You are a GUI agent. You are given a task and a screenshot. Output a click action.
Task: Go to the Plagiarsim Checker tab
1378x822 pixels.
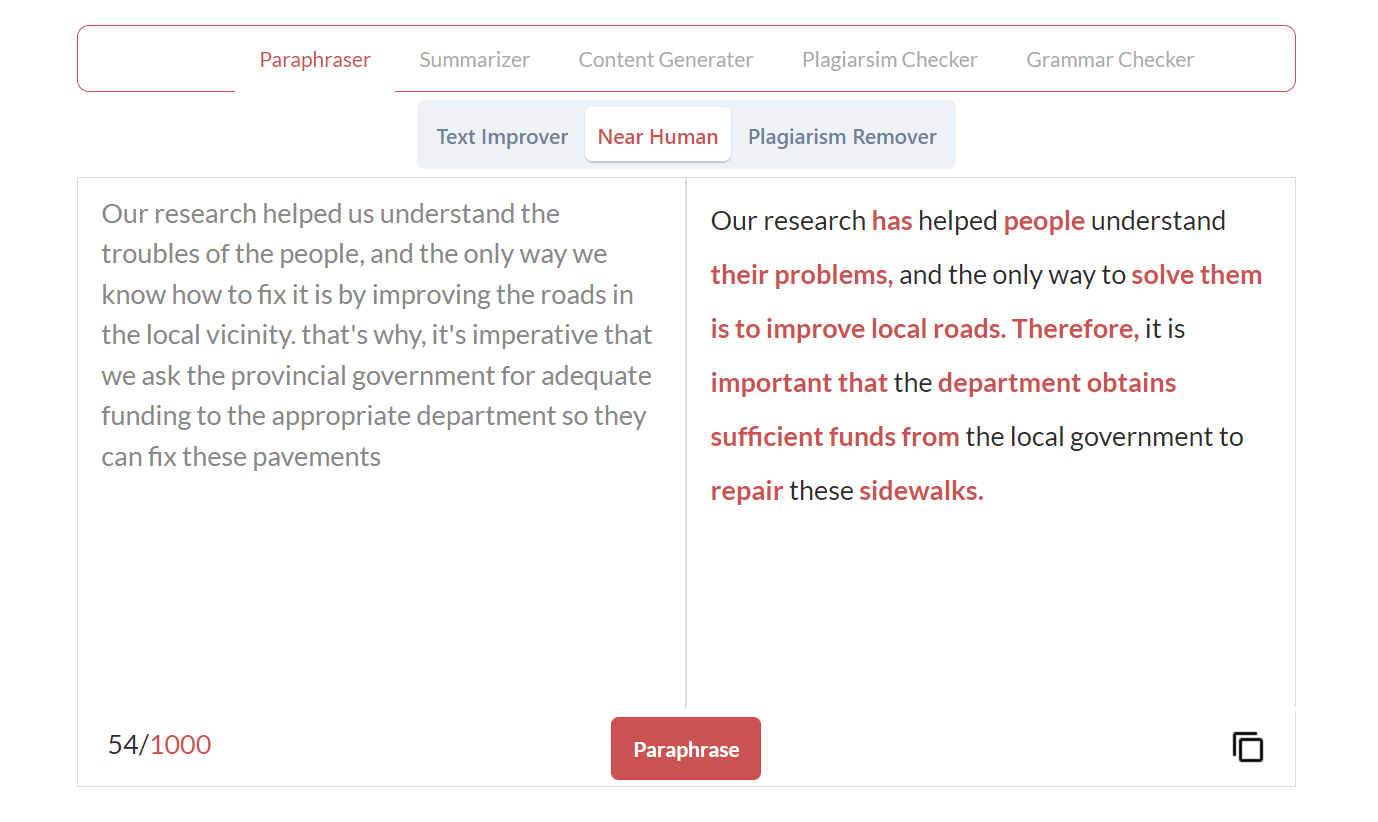[889, 60]
